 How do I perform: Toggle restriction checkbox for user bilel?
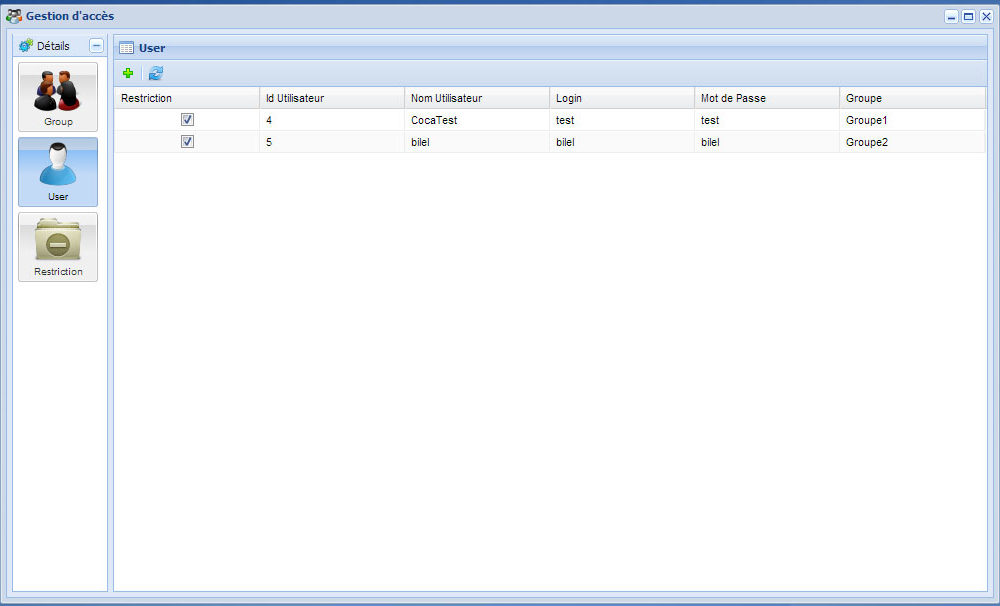187,142
